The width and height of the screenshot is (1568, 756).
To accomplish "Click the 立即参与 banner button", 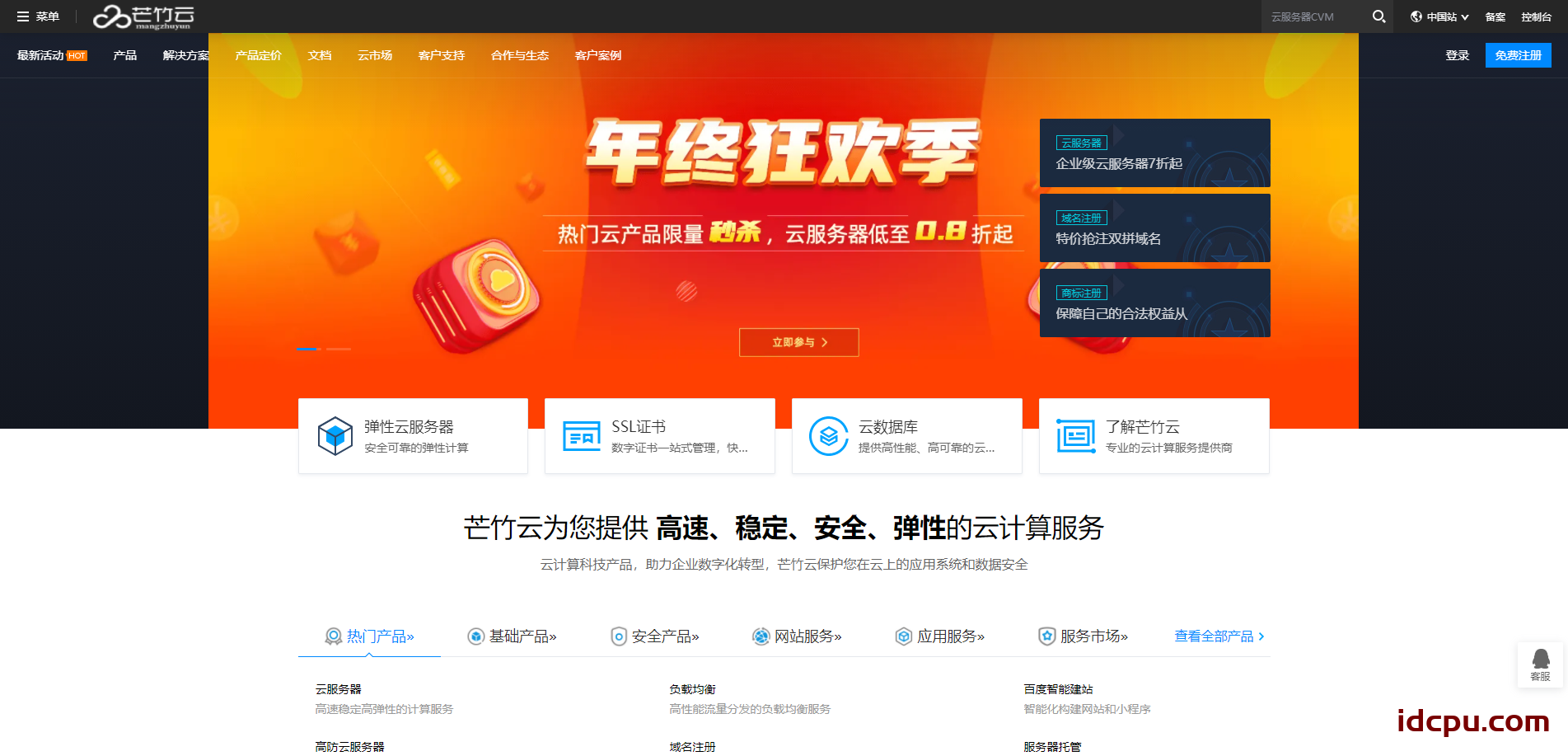I will [x=799, y=342].
